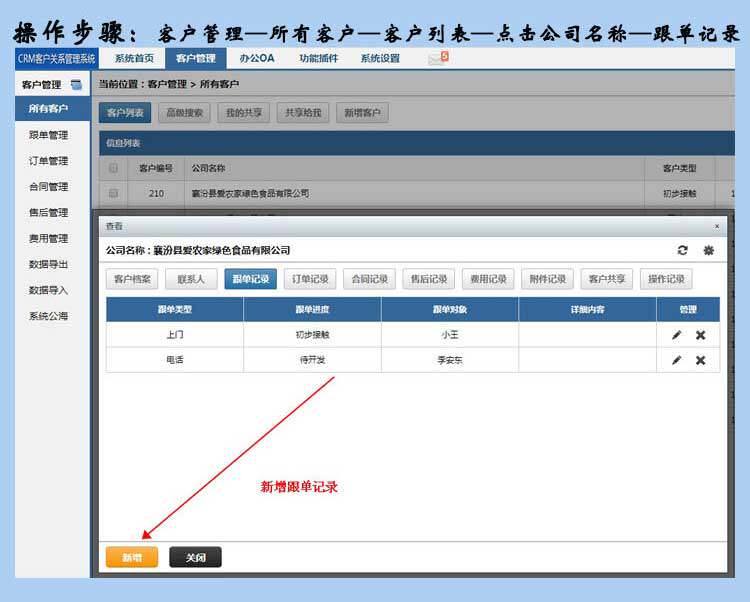
Task: Select 办公OA in the top menu
Action: tap(257, 58)
